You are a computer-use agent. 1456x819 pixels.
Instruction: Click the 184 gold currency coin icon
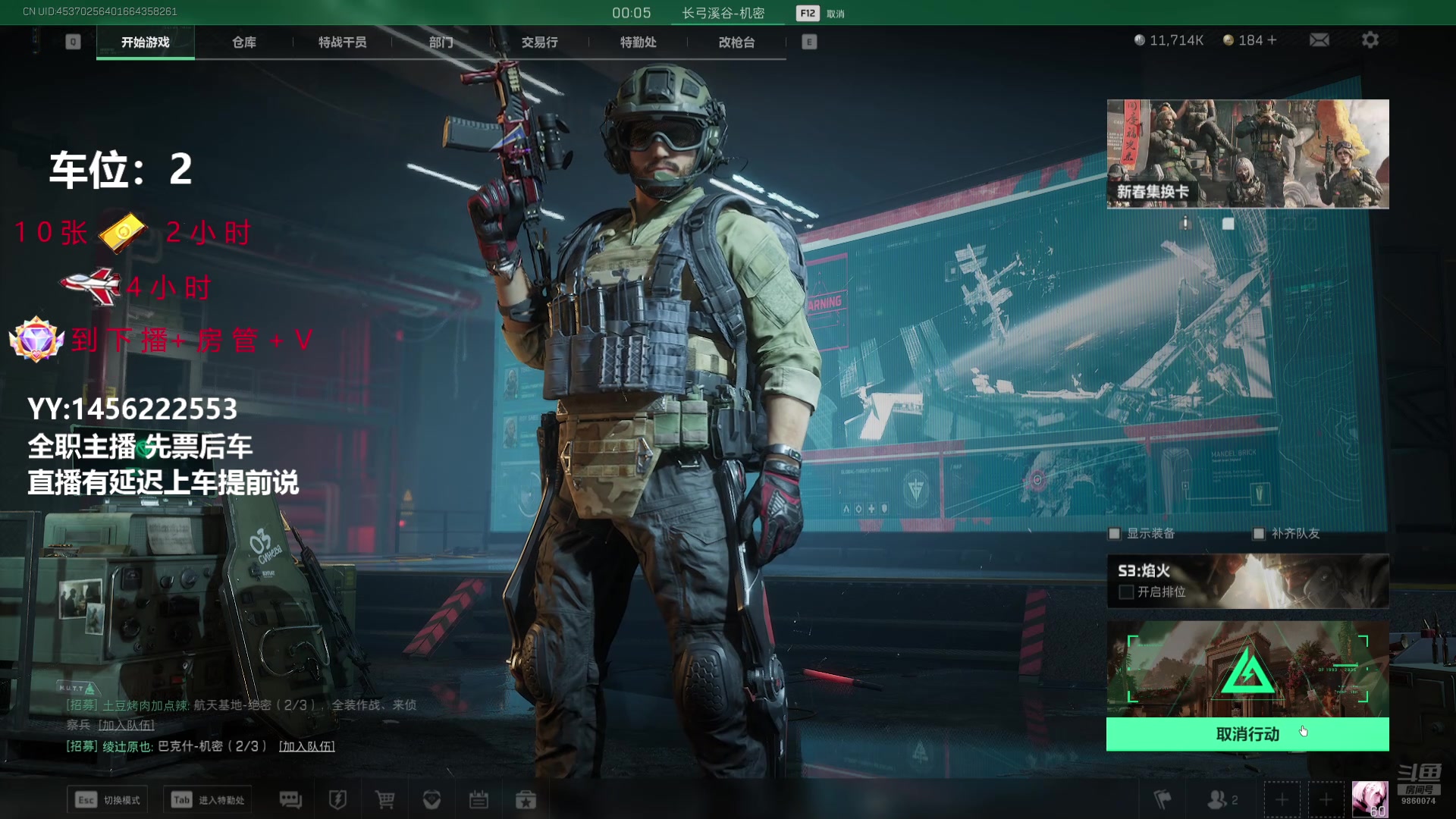1228,40
